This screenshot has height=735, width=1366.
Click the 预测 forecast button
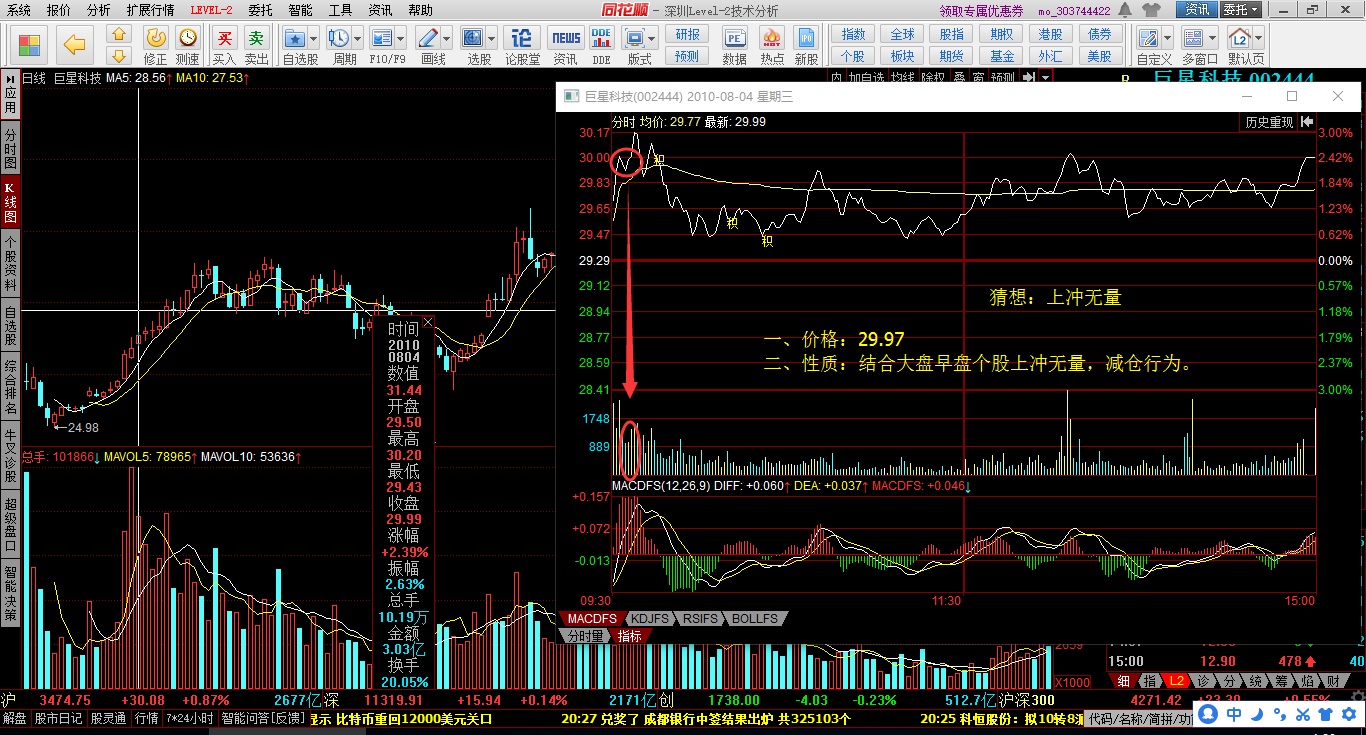coord(687,56)
